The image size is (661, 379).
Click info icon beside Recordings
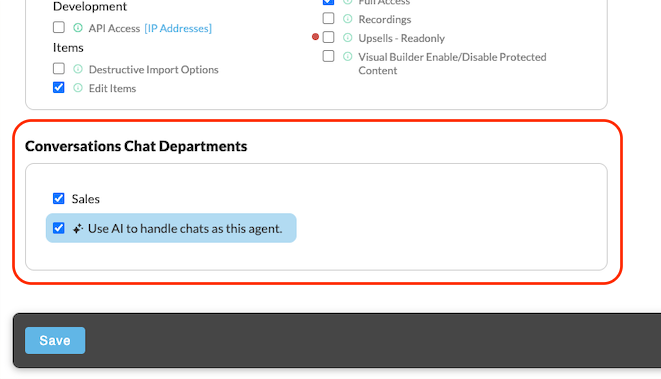[x=347, y=19]
